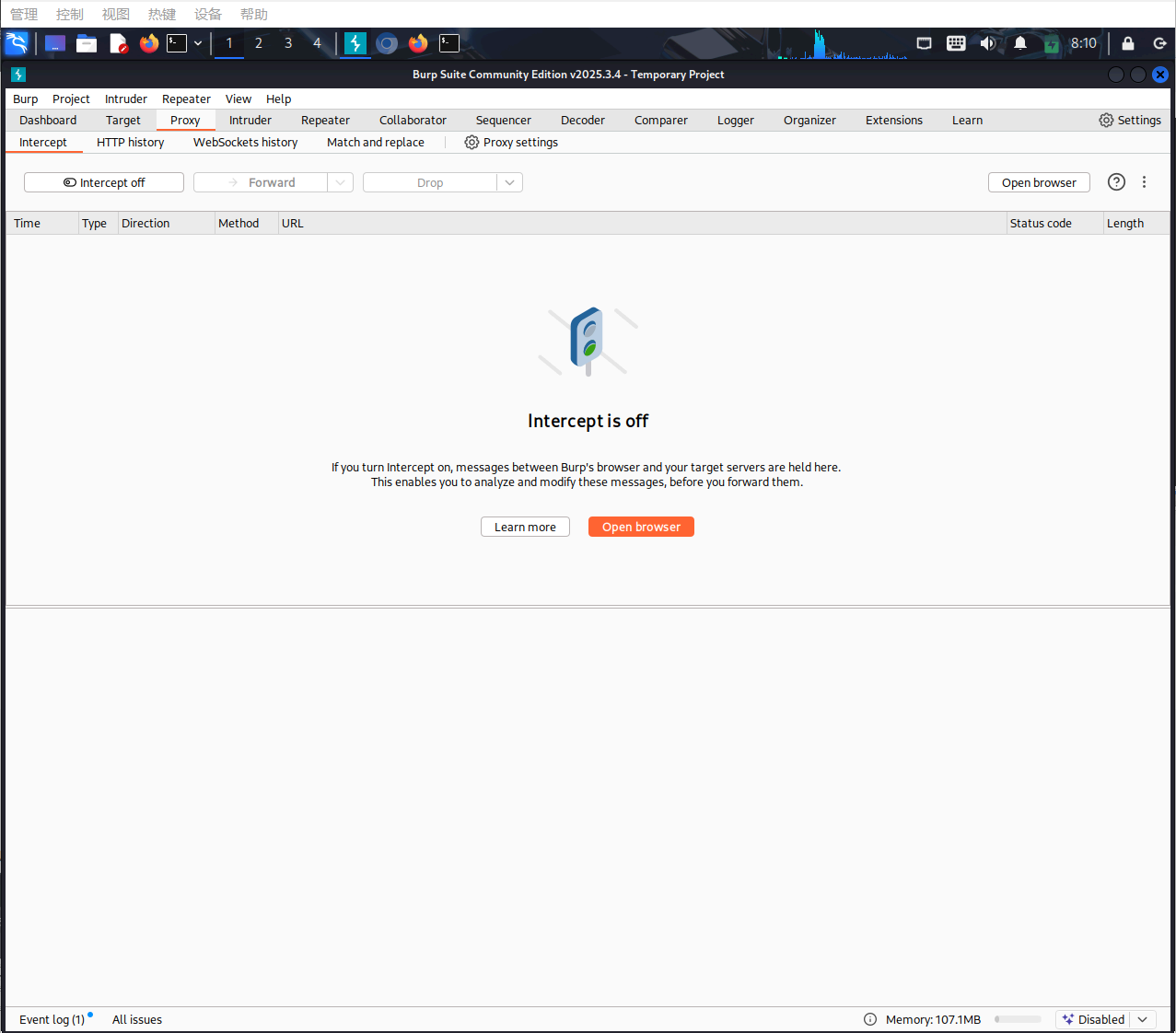Switch to the HTTP history tab
This screenshot has height=1033, width=1176.
(130, 143)
